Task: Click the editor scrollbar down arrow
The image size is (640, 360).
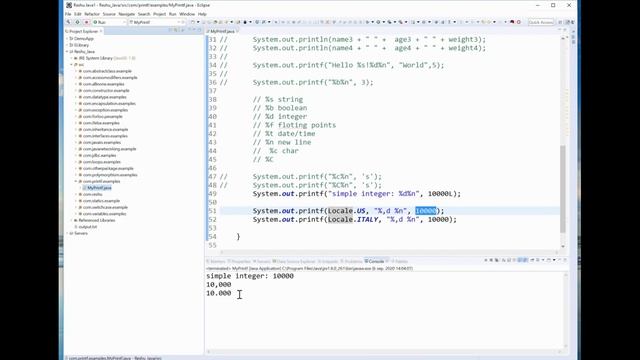Action: [563, 246]
